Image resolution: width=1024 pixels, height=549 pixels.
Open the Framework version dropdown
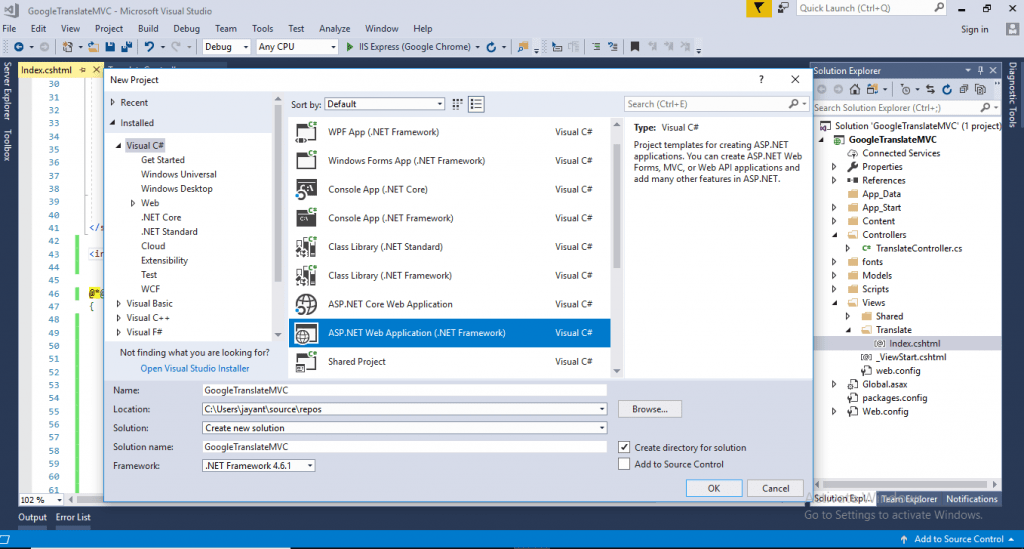tap(310, 466)
